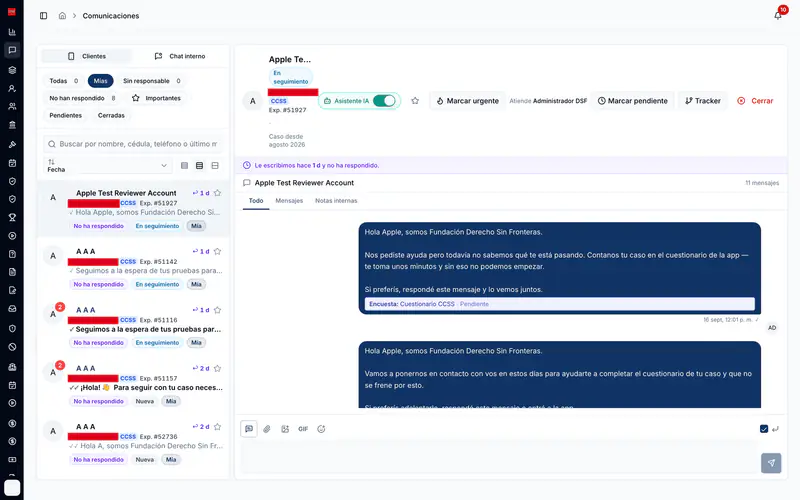Filter by Todas conversations
Viewport: 800px width, 500px height.
[64, 81]
